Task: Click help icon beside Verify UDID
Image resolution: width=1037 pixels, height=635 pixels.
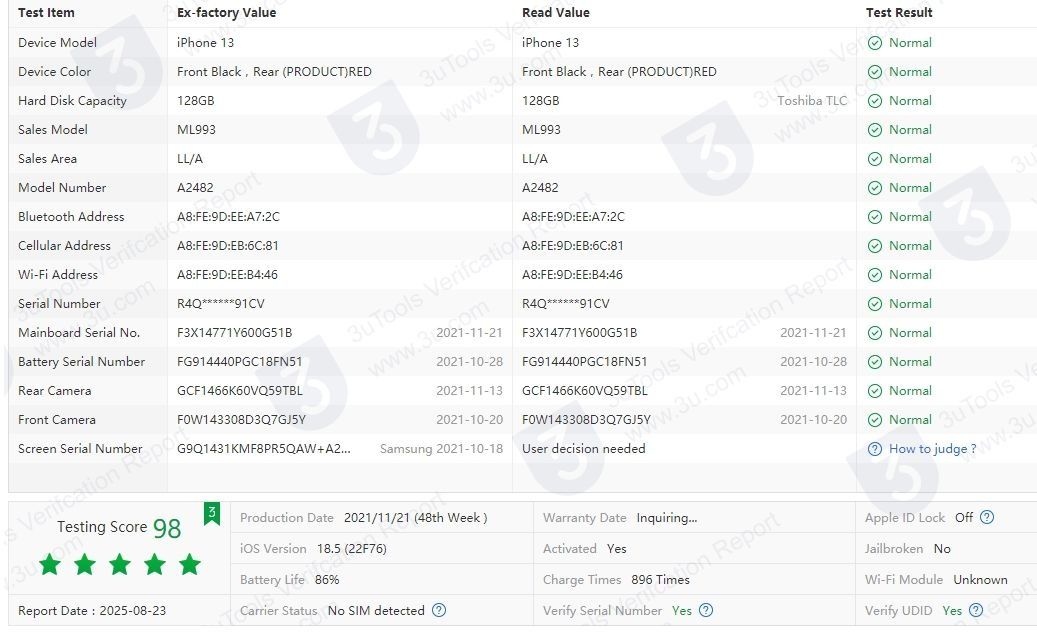Action: pyautogui.click(x=975, y=610)
